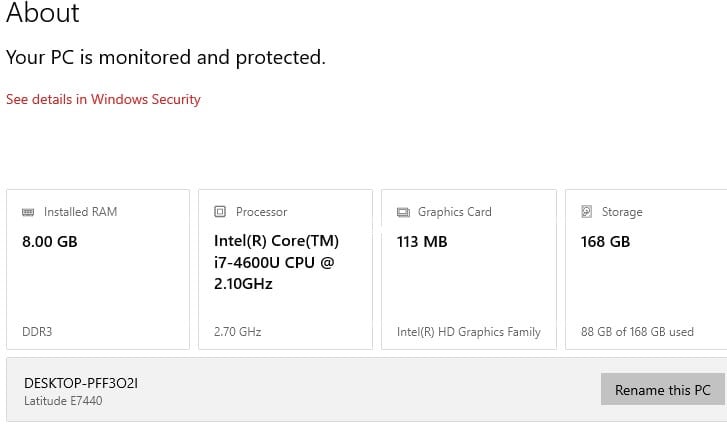727x426 pixels.
Task: Click the Processor chip icon
Action: tap(220, 212)
